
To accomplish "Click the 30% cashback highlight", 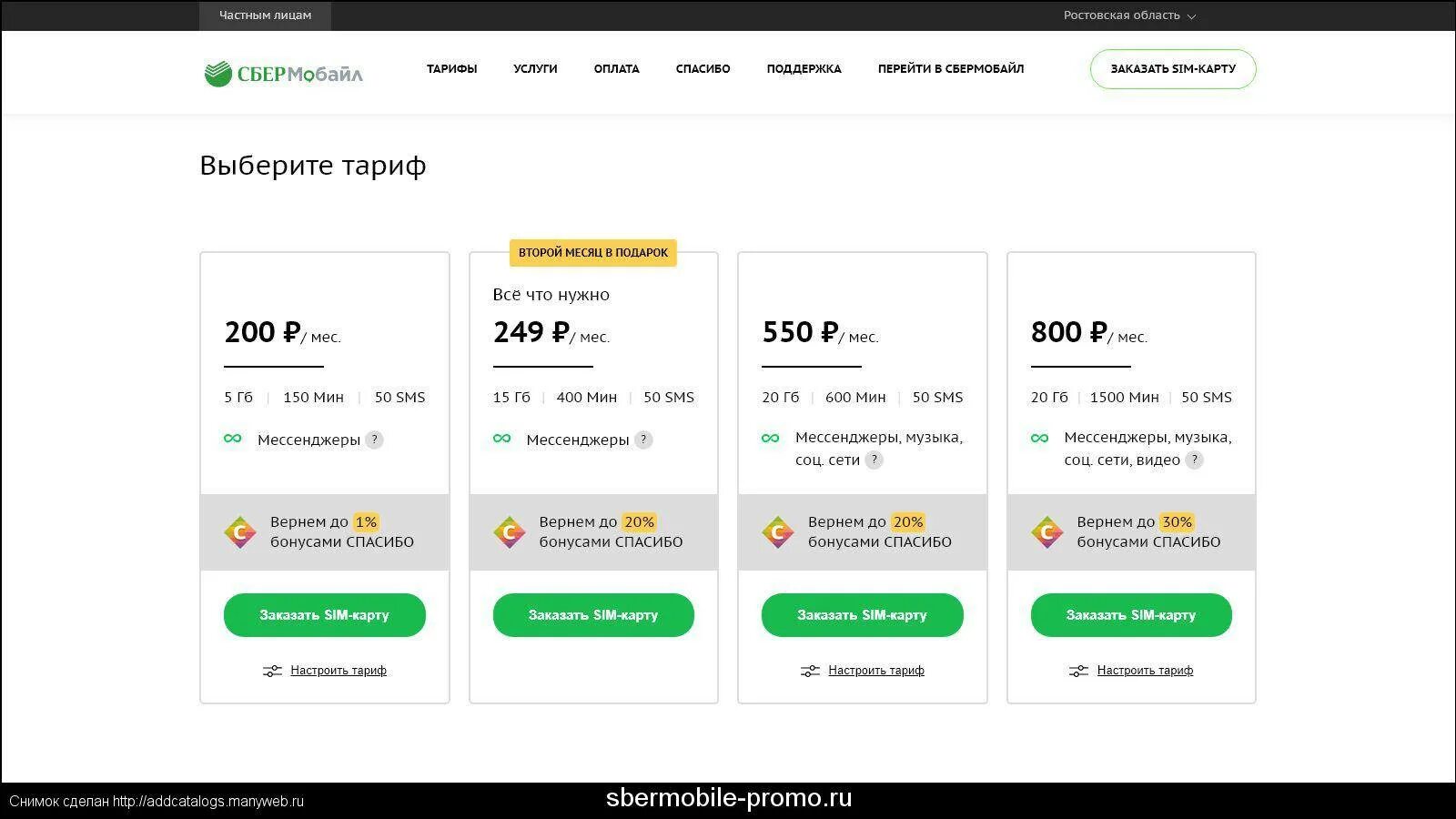I will pyautogui.click(x=1177, y=522).
